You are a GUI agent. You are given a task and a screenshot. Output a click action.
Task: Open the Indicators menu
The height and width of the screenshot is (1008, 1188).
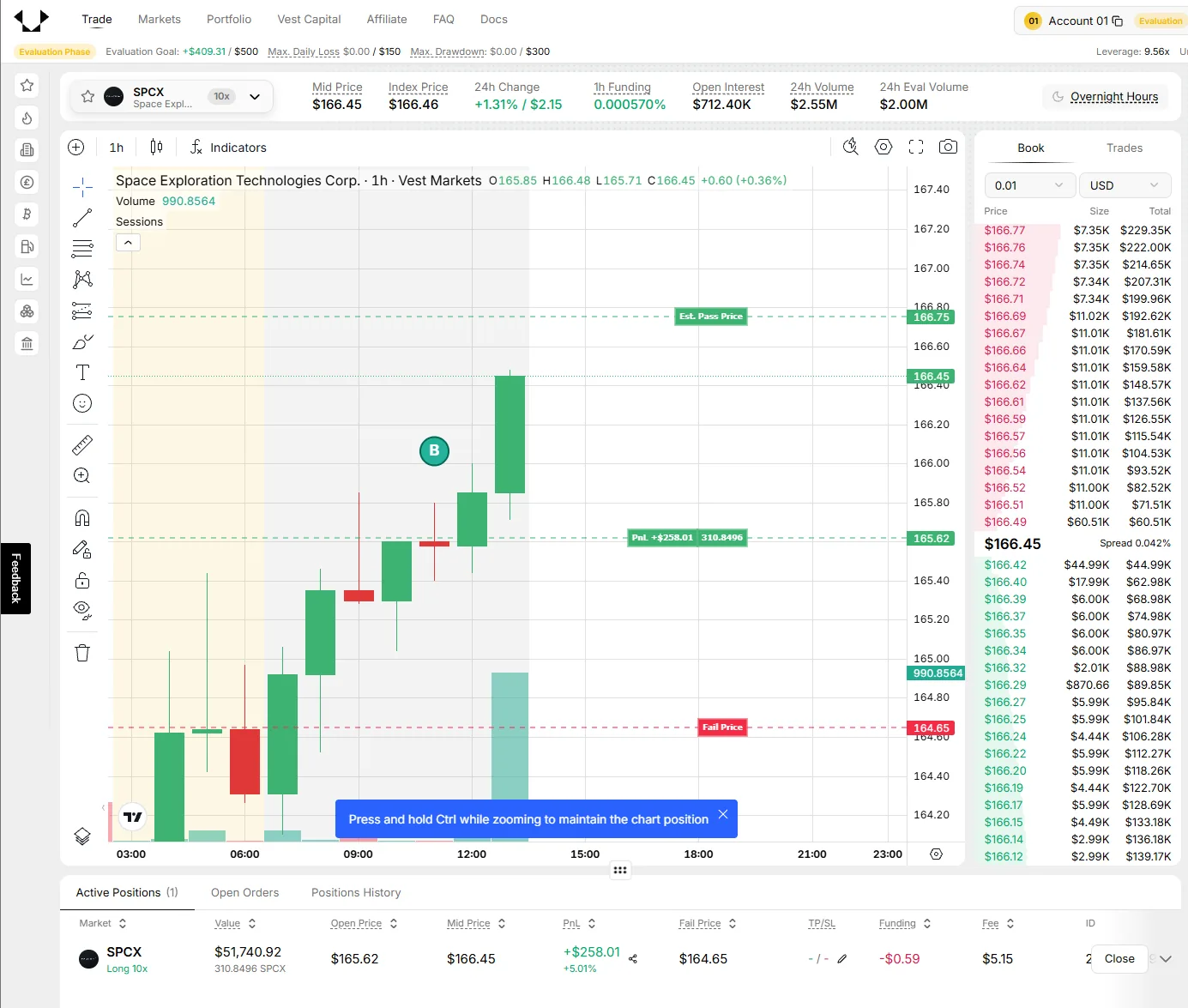pos(228,148)
